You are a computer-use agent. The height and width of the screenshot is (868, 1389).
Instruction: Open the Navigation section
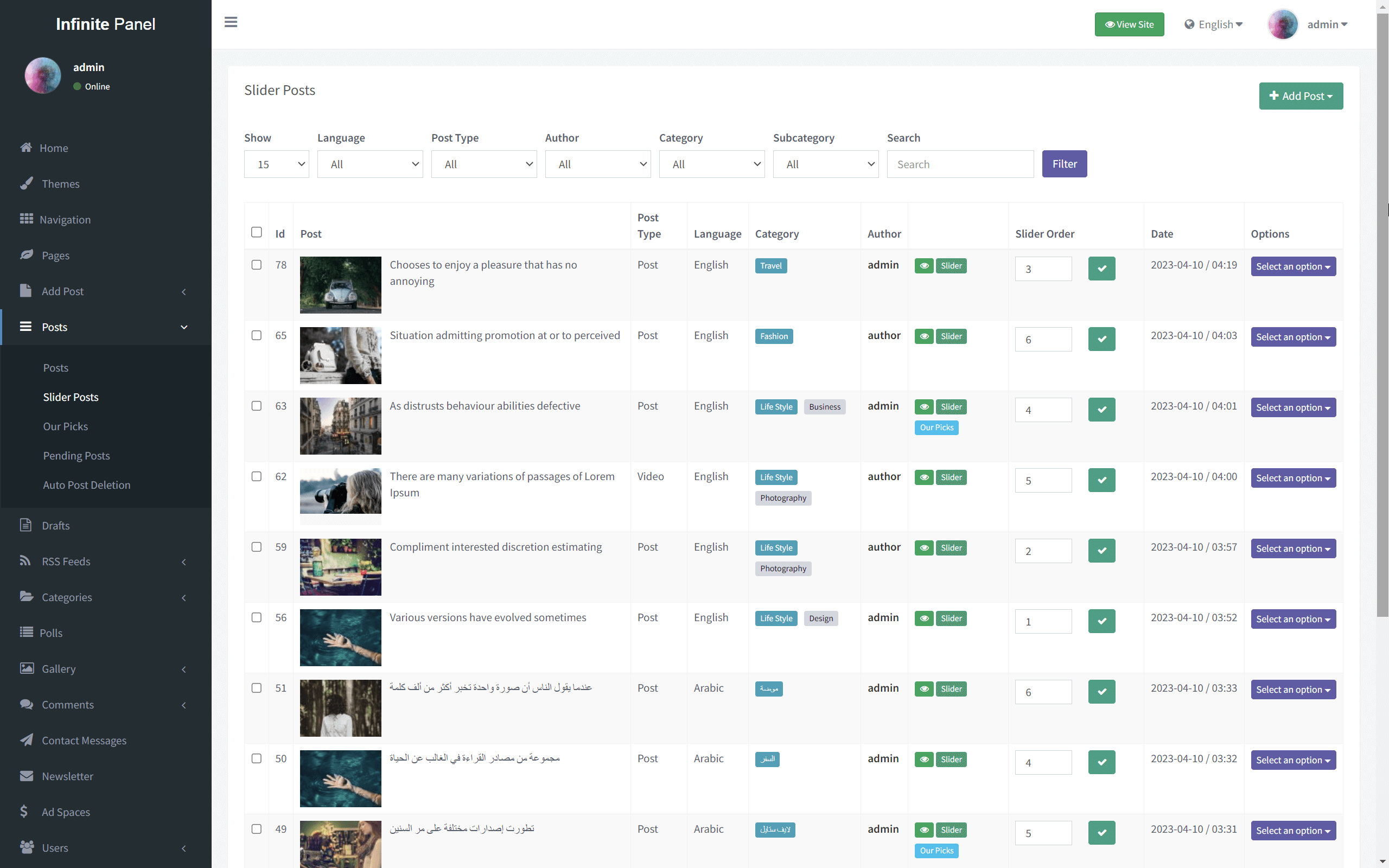point(65,219)
